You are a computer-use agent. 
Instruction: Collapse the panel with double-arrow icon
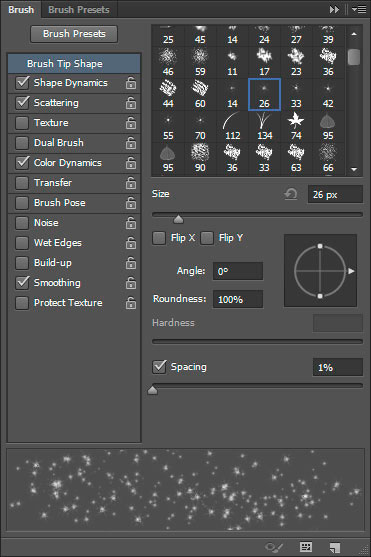point(334,10)
